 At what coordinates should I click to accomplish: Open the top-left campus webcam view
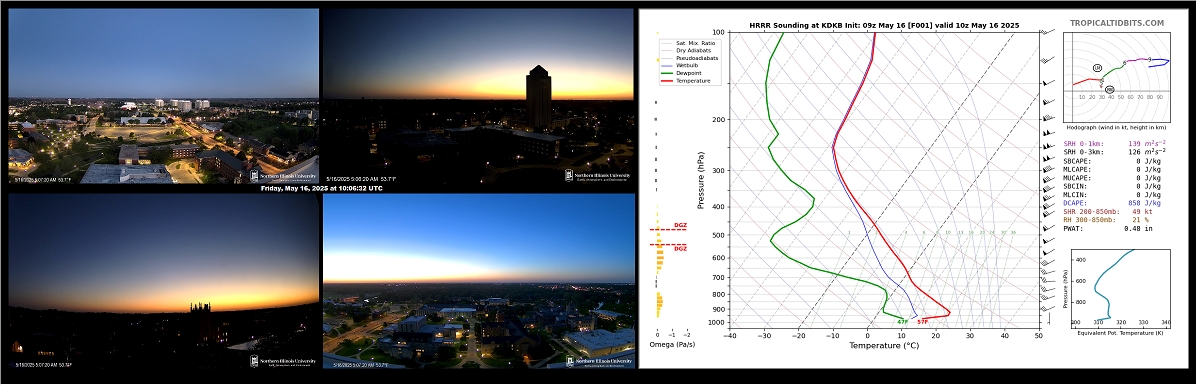[x=163, y=96]
